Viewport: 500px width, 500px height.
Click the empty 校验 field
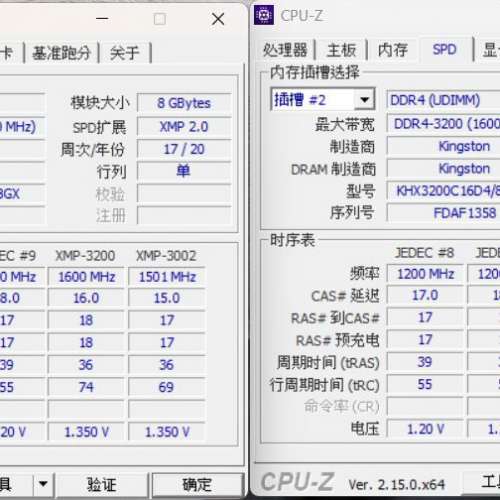tap(184, 193)
